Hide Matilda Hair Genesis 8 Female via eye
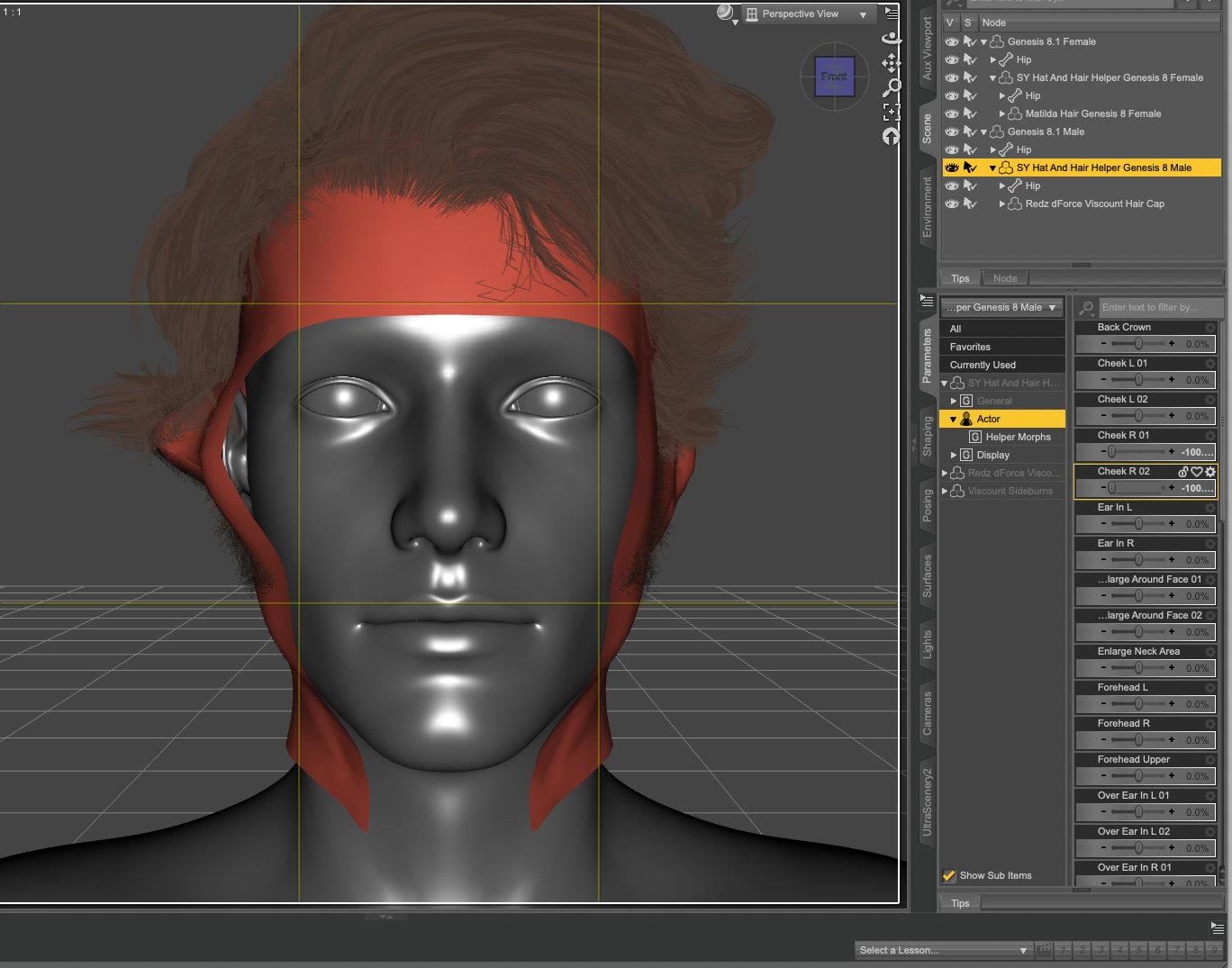 (x=951, y=113)
